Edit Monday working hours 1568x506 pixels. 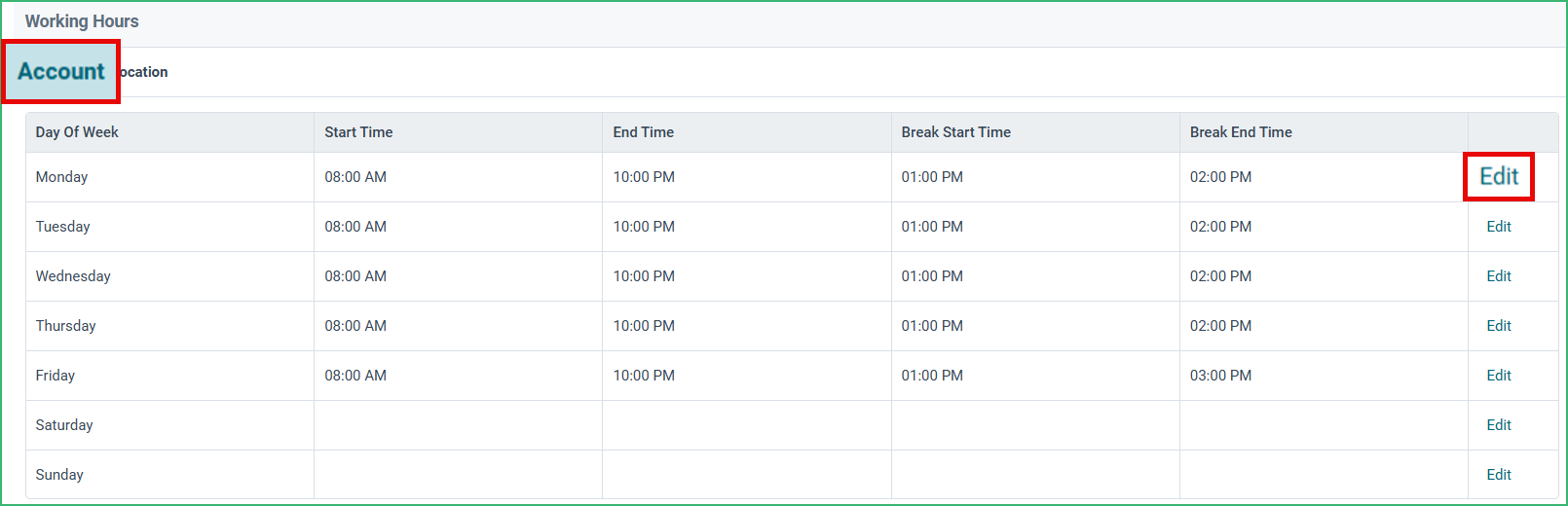[1499, 176]
